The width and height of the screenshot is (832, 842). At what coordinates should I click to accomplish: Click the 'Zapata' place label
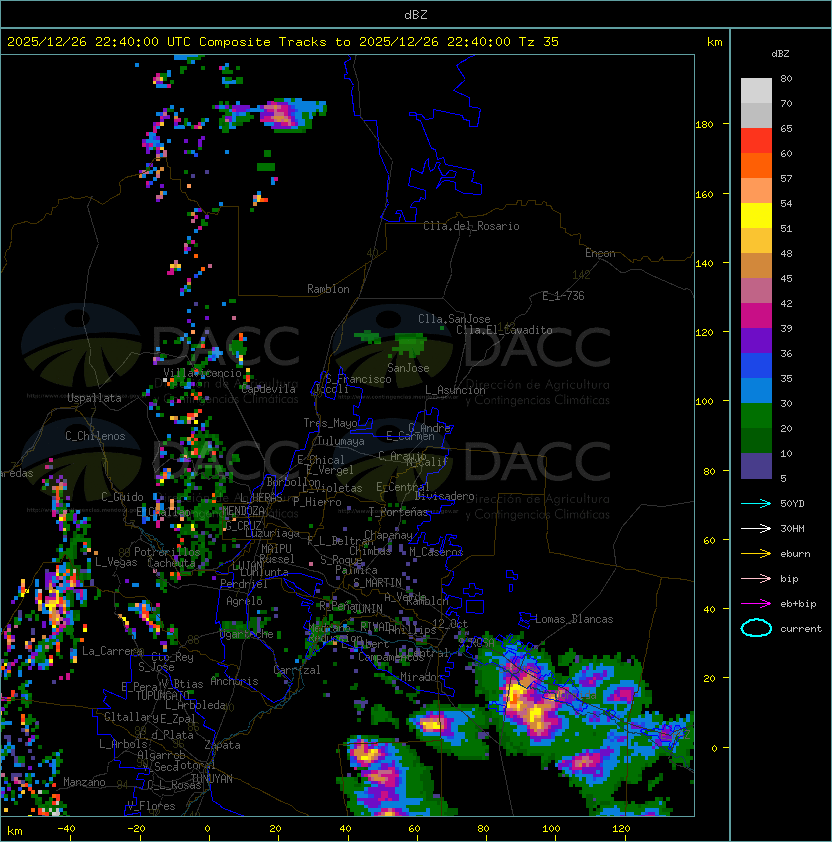pyautogui.click(x=222, y=745)
